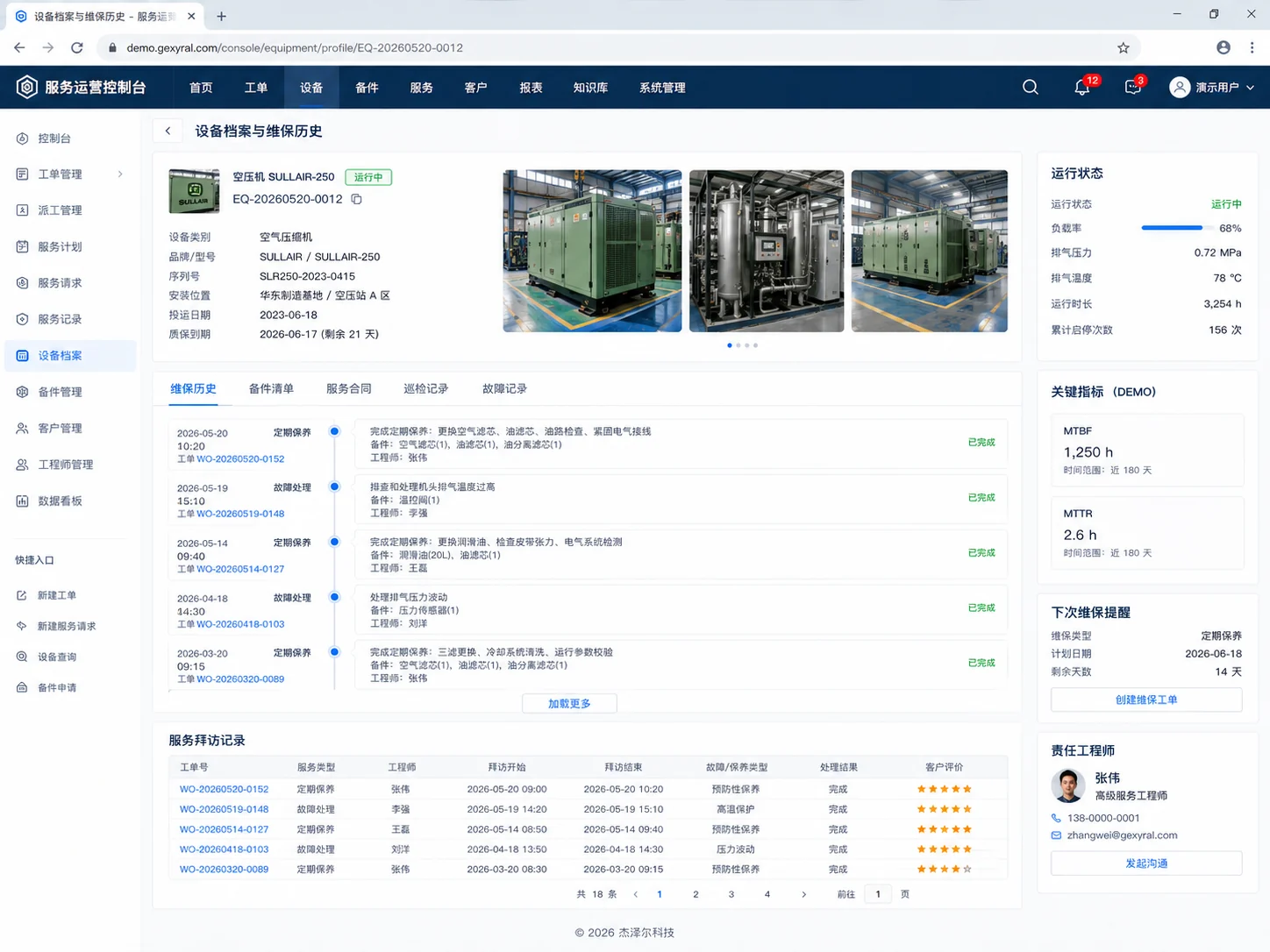Click the 加载更多 button
This screenshot has height=952, width=1270.
coord(569,703)
